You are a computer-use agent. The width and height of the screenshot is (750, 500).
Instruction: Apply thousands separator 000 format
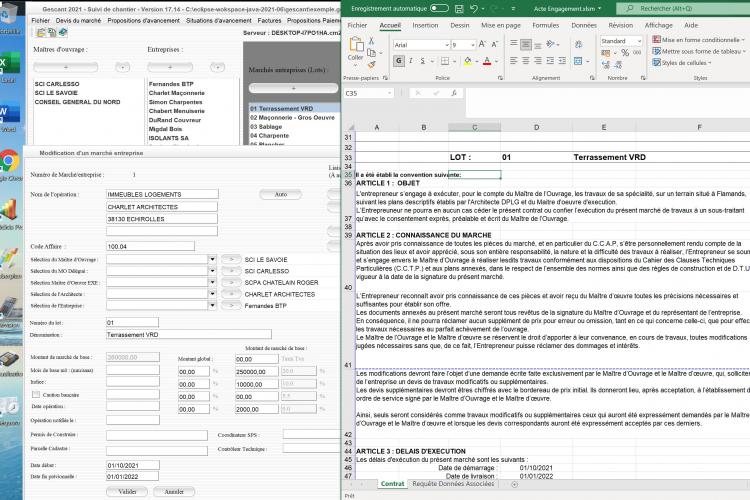[637, 53]
